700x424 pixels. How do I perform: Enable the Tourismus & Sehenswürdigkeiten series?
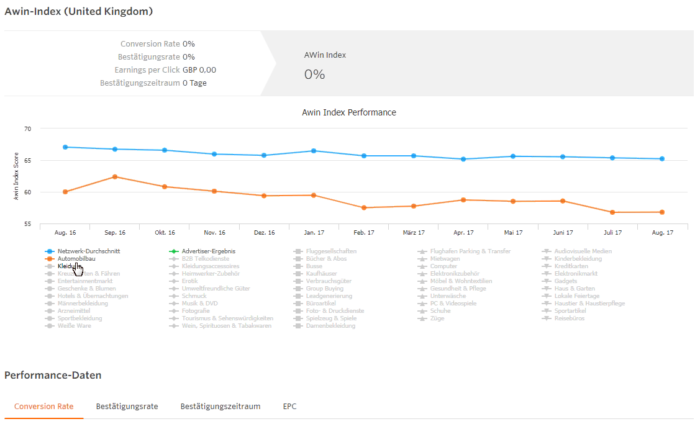pyautogui.click(x=221, y=319)
